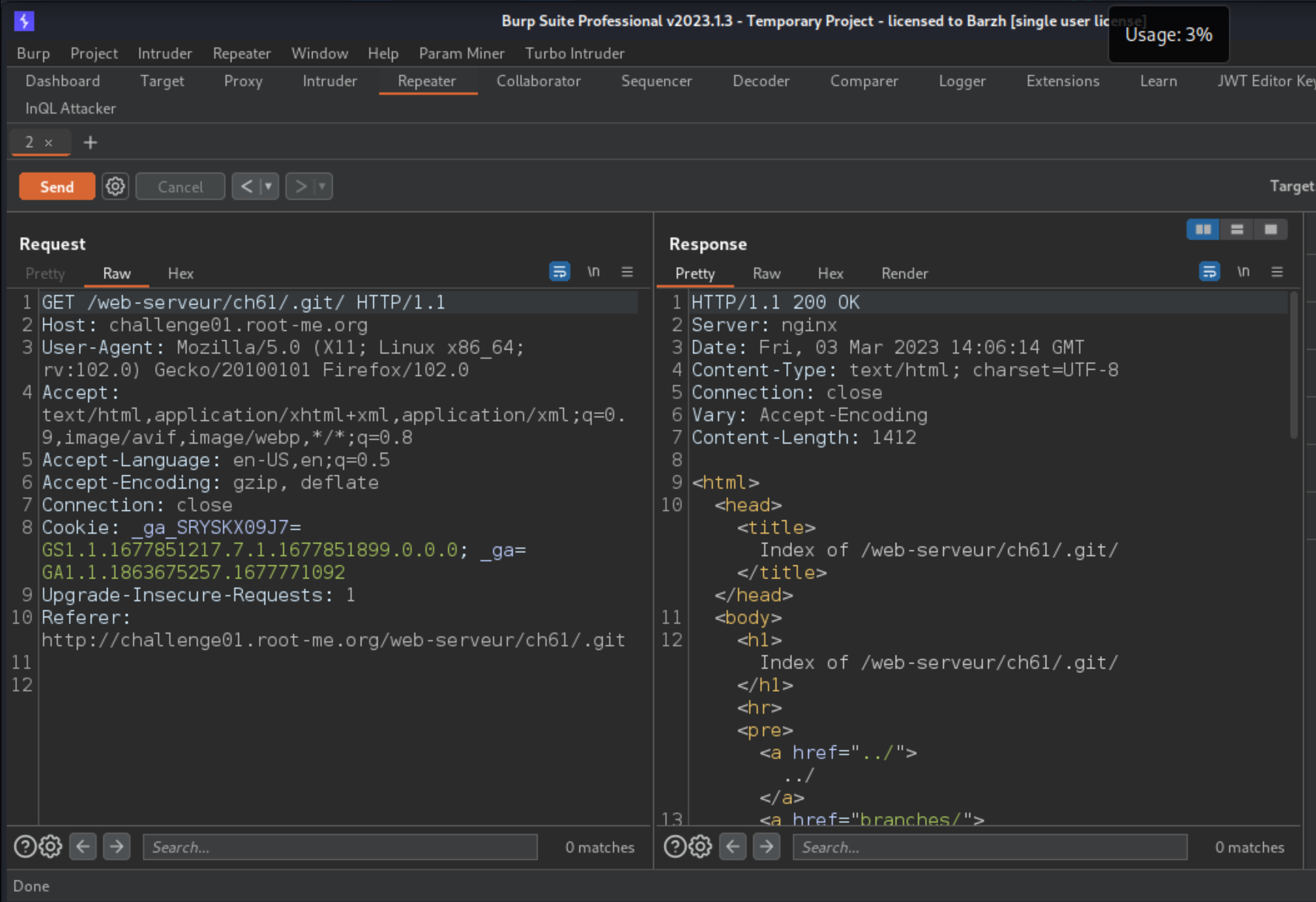This screenshot has height=902, width=1316.
Task: Select Request Pretty view tab
Action: [45, 274]
